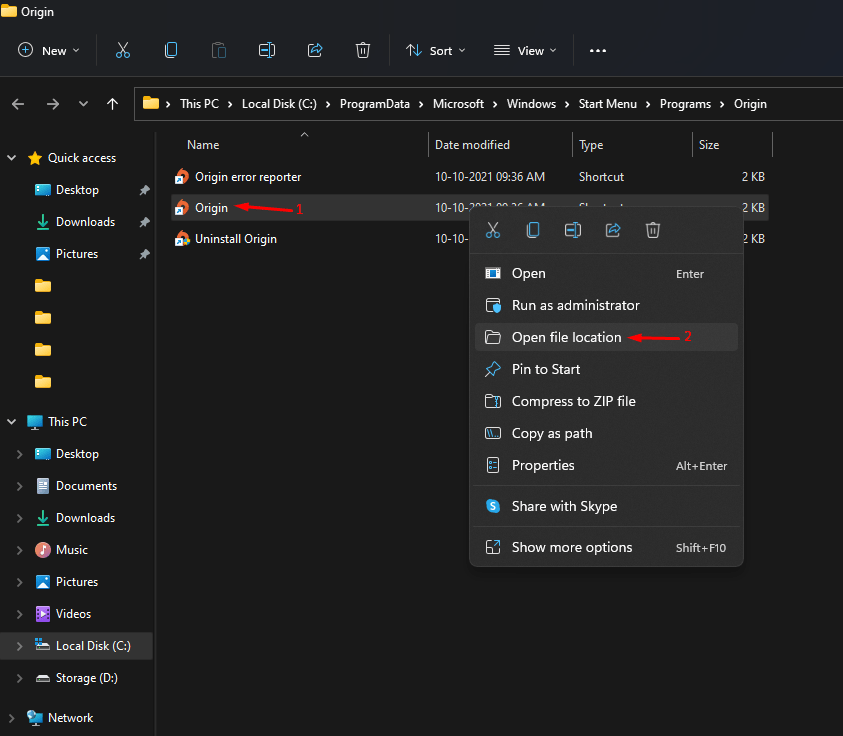Click the Origin error reporter shortcut icon

pyautogui.click(x=182, y=177)
